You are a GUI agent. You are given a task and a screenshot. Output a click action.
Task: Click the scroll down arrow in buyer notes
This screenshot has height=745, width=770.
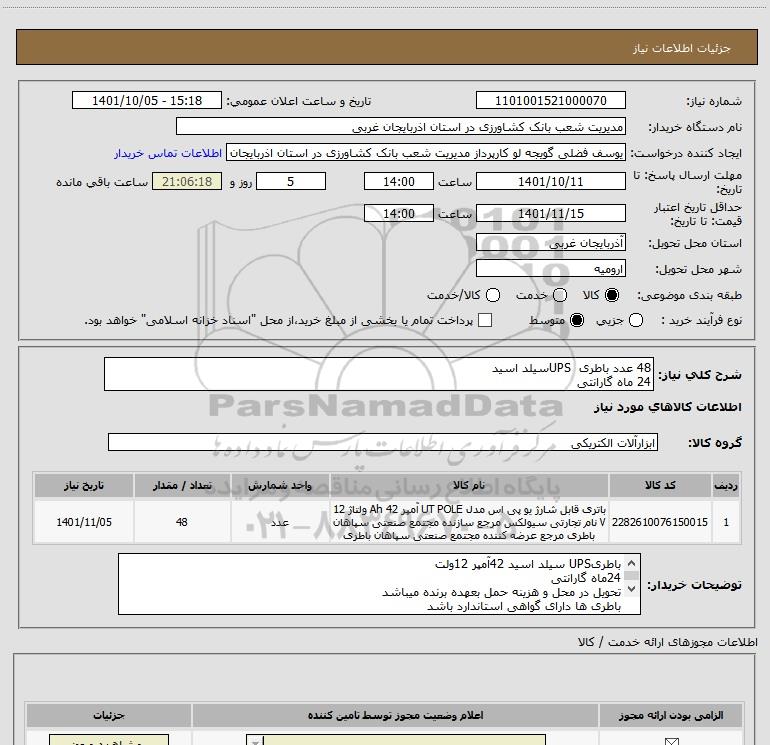(632, 588)
